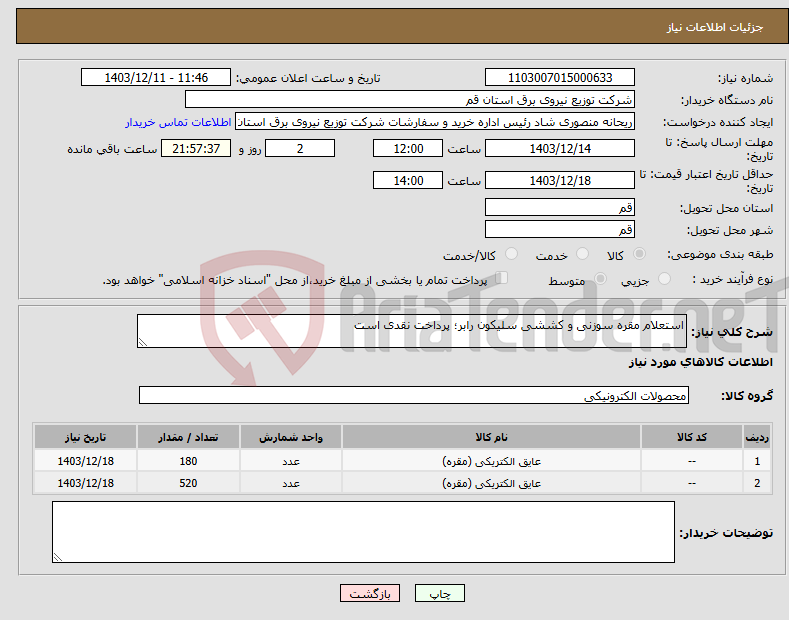Click the اطلاعات کالاهای مورد نیاز section heading
This screenshot has height=620, width=789.
700,362
